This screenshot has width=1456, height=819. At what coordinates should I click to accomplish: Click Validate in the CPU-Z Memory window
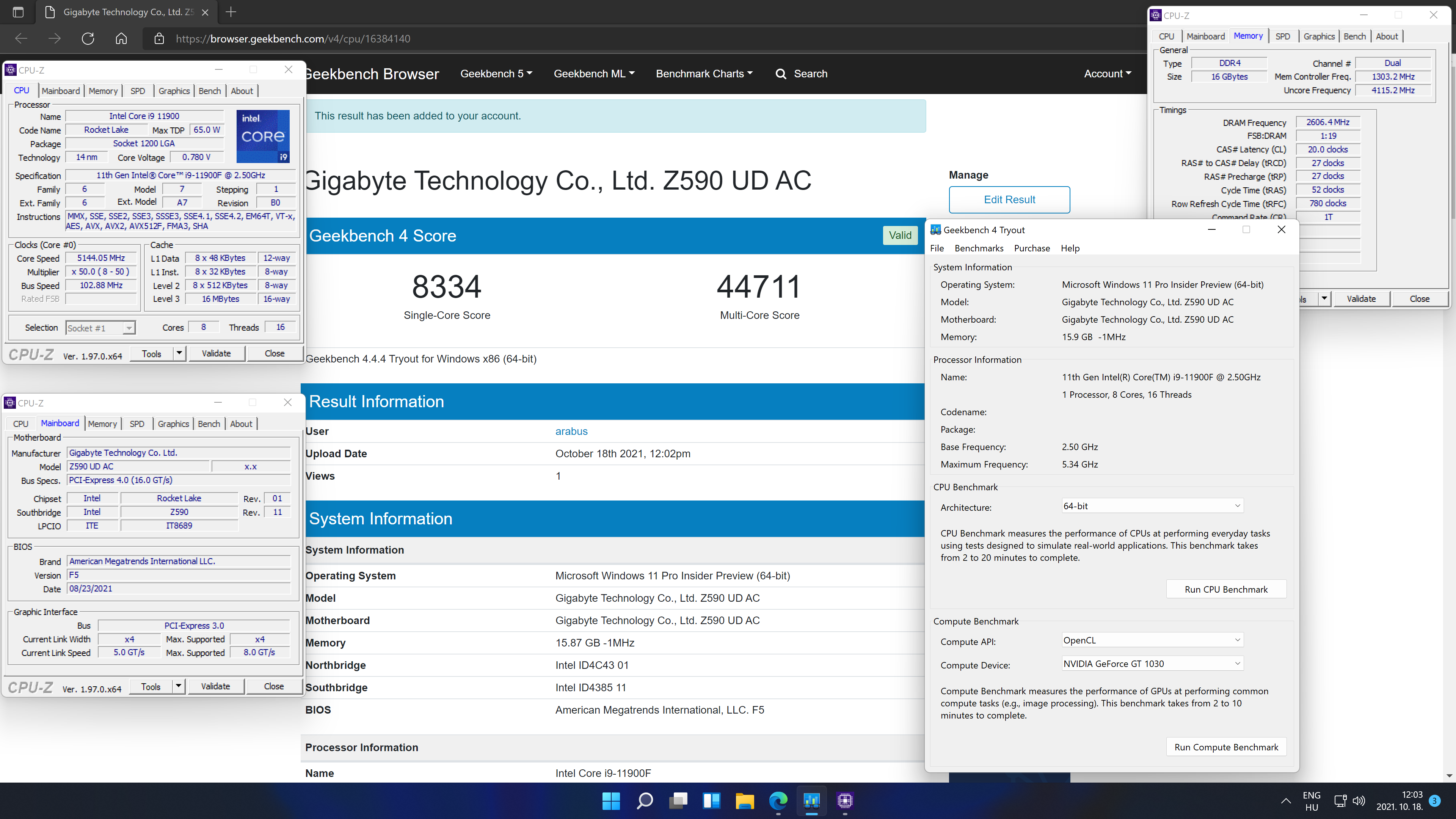[x=1361, y=298]
